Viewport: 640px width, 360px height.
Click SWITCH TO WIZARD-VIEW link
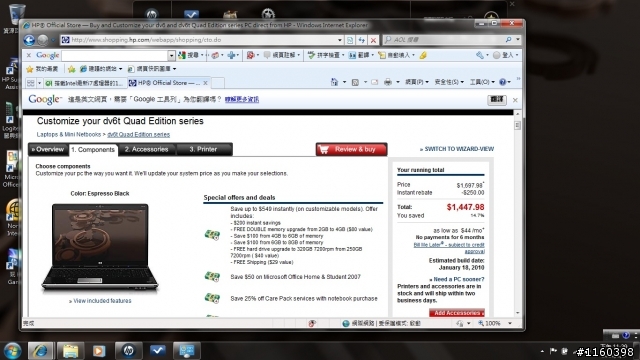pos(457,149)
